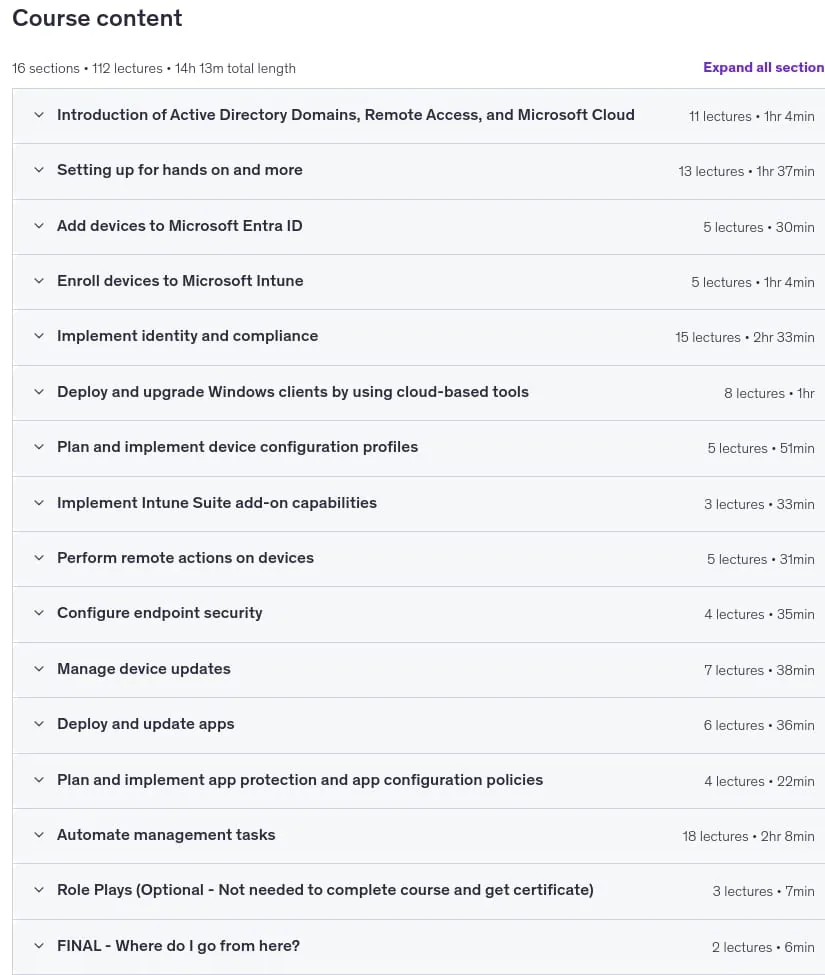Click the Course content heading
825x975 pixels.
click(x=98, y=18)
